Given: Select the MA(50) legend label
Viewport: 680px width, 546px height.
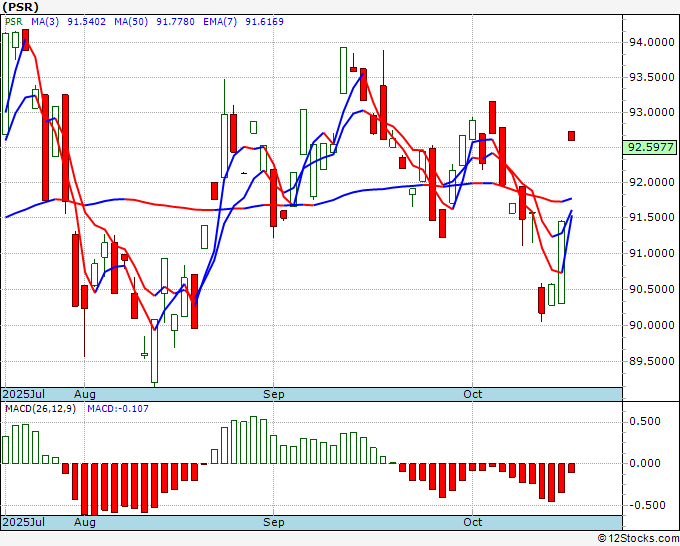Looking at the screenshot, I should pos(131,22).
